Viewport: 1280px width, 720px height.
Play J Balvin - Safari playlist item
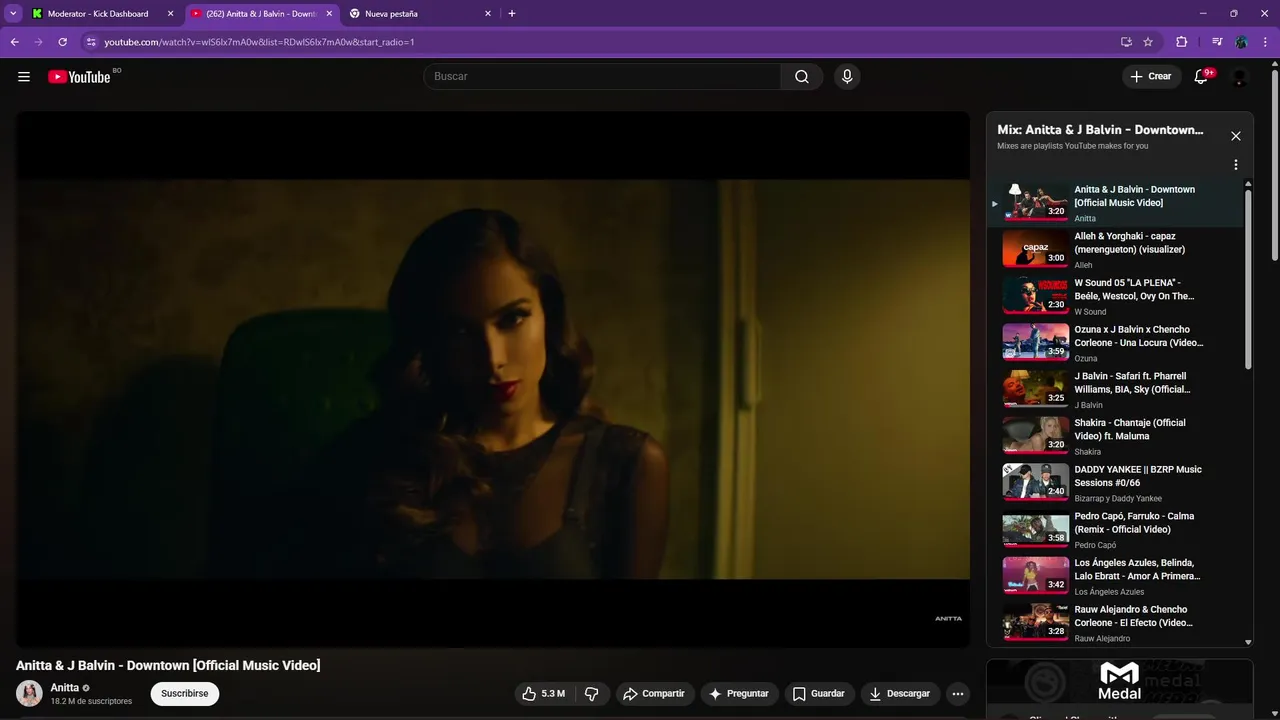tap(1115, 390)
